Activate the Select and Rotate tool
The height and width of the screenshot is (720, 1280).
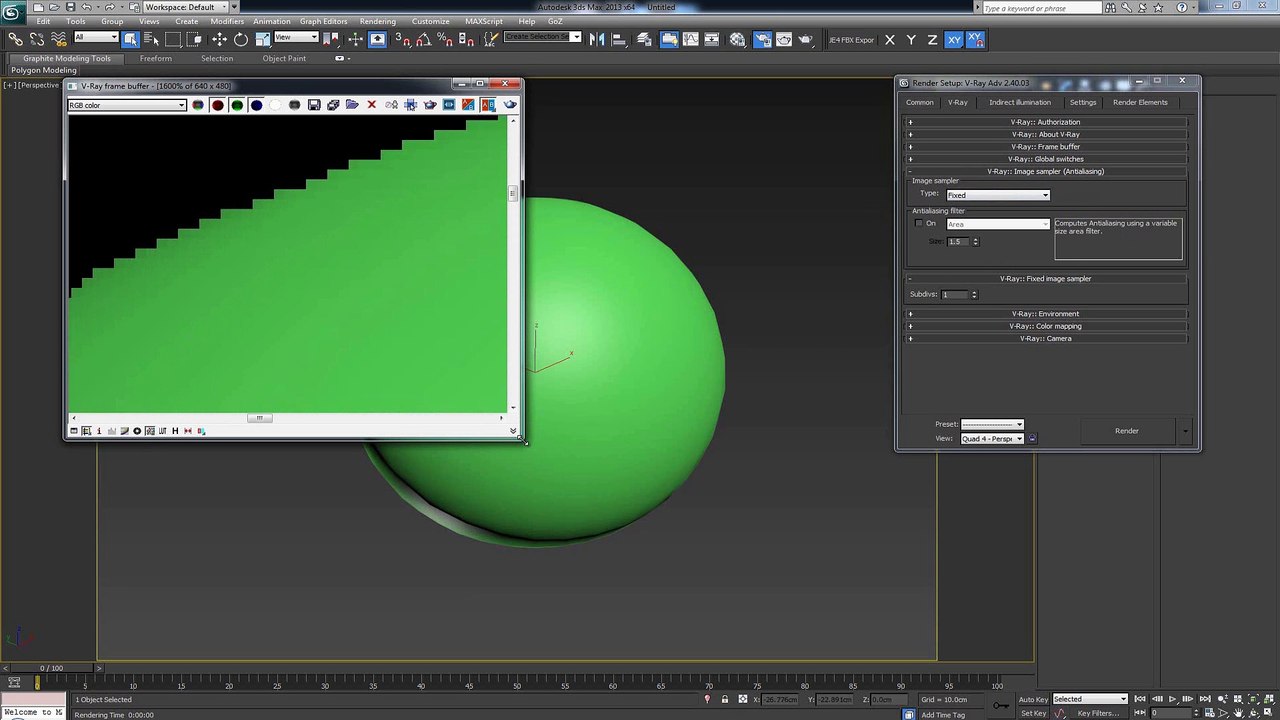[241, 39]
